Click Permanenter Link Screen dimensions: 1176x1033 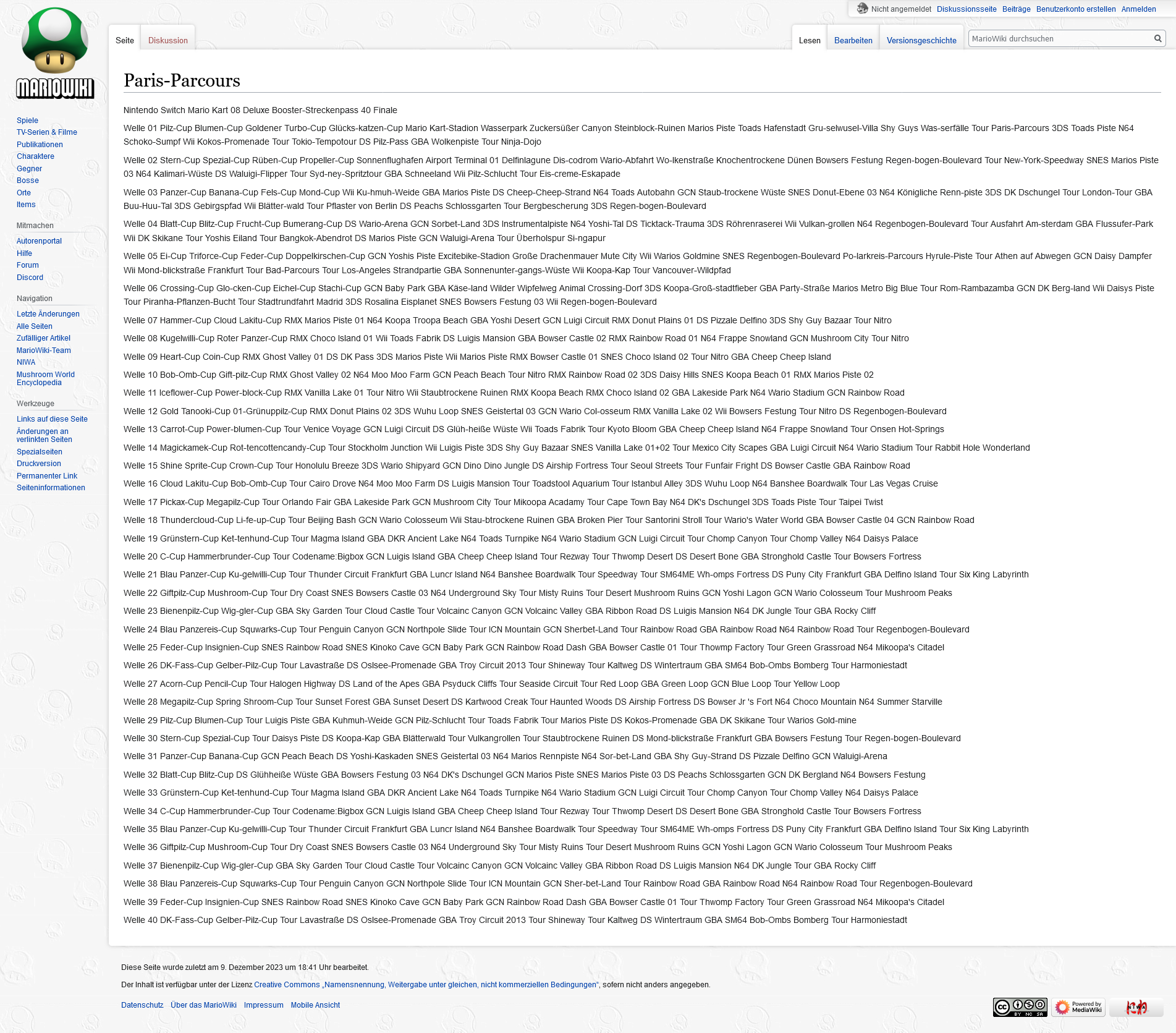click(x=47, y=476)
